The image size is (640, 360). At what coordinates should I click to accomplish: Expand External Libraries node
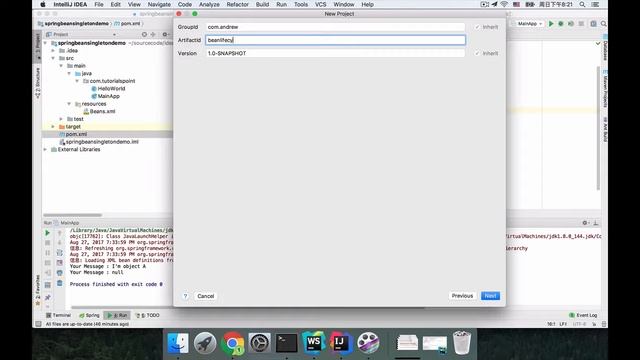(x=45, y=149)
